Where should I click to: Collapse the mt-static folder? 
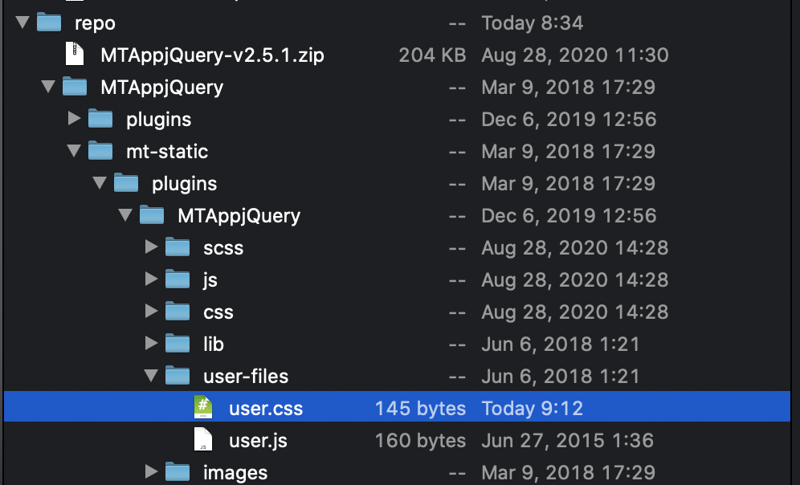coord(73,151)
